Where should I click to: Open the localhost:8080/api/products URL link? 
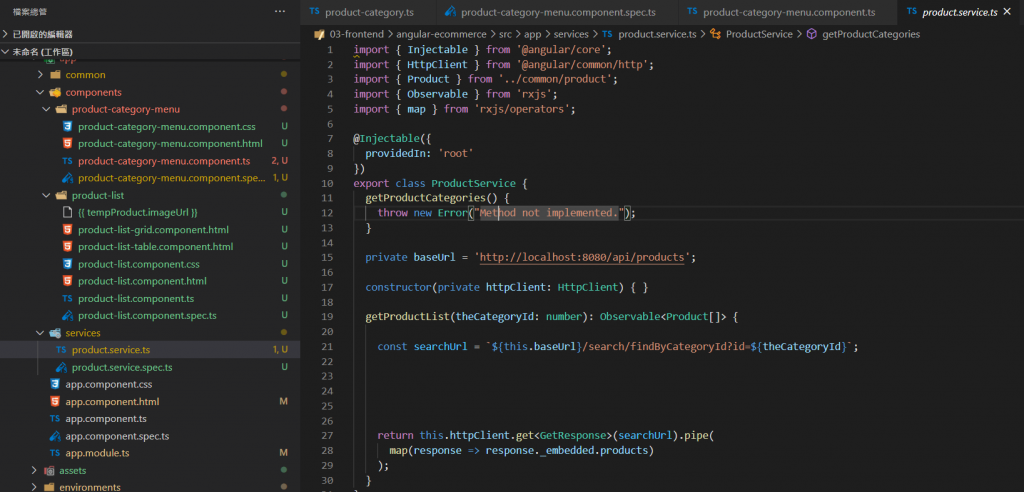[581, 257]
